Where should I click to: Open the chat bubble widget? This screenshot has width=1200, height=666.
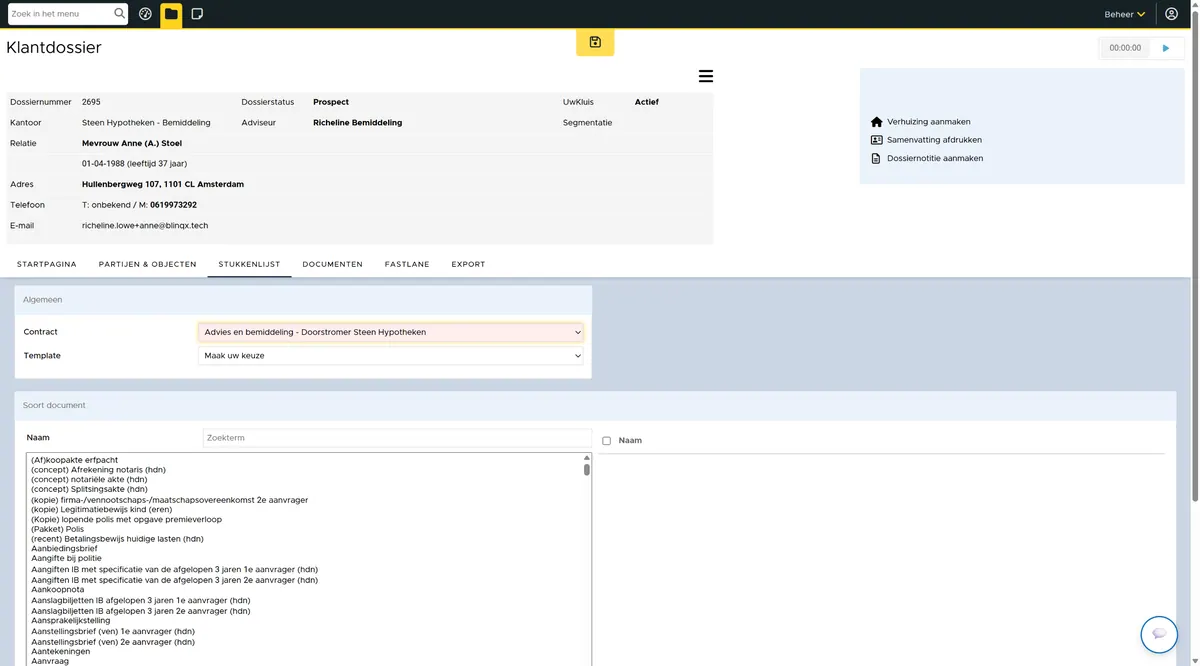pyautogui.click(x=1159, y=634)
